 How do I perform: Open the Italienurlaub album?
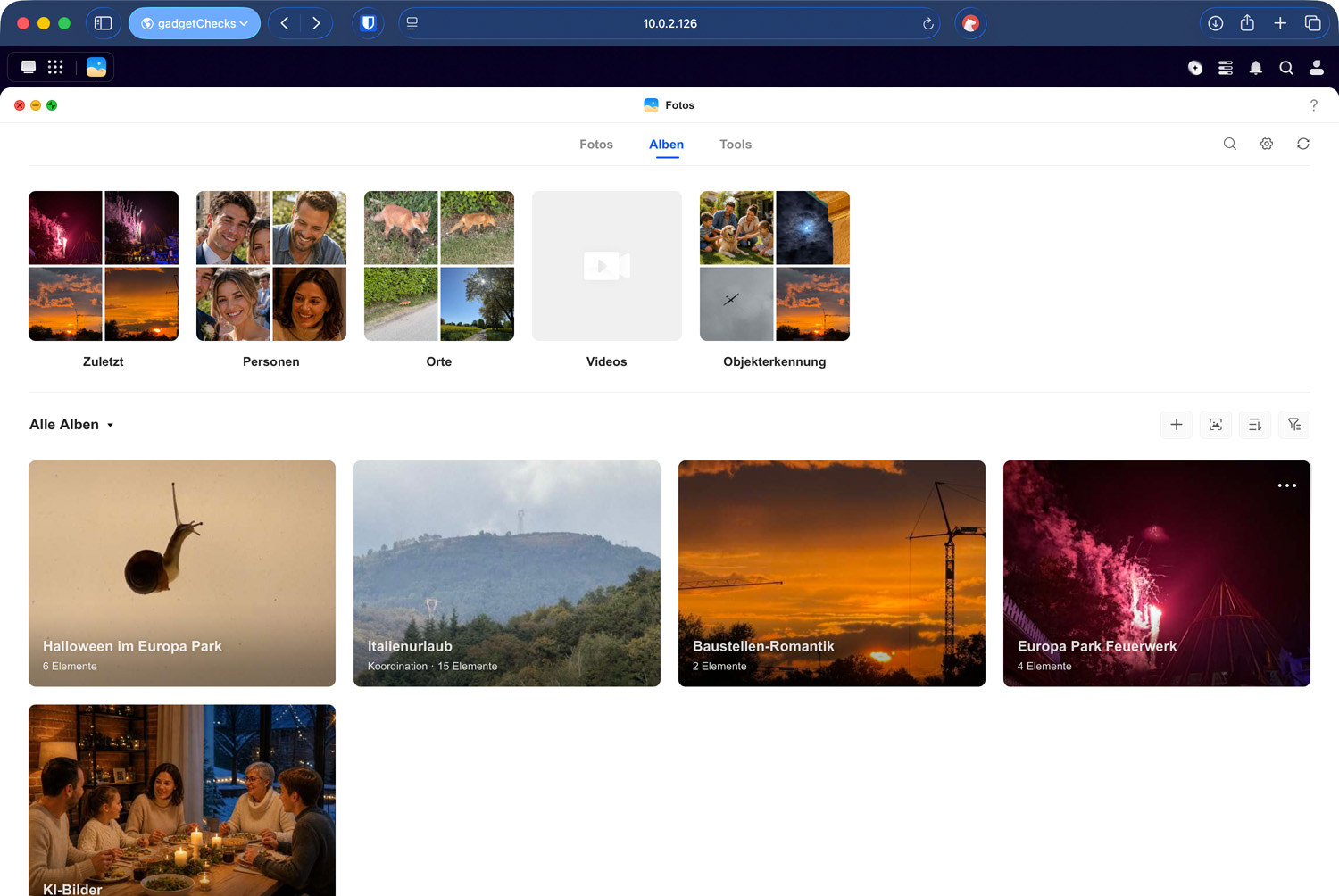click(x=507, y=573)
